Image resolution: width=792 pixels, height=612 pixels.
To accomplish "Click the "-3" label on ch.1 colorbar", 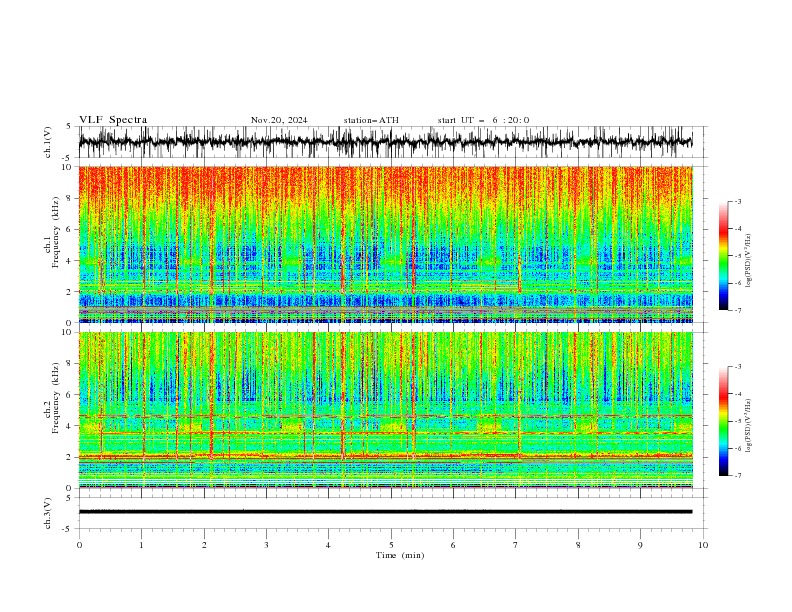I will 738,201.
